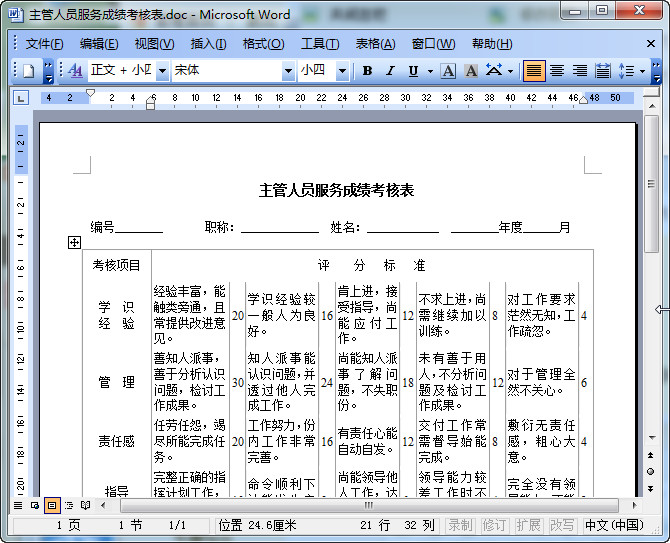Open the Character Scaling dropdown arrow
This screenshot has height=543, width=670.
click(510, 71)
